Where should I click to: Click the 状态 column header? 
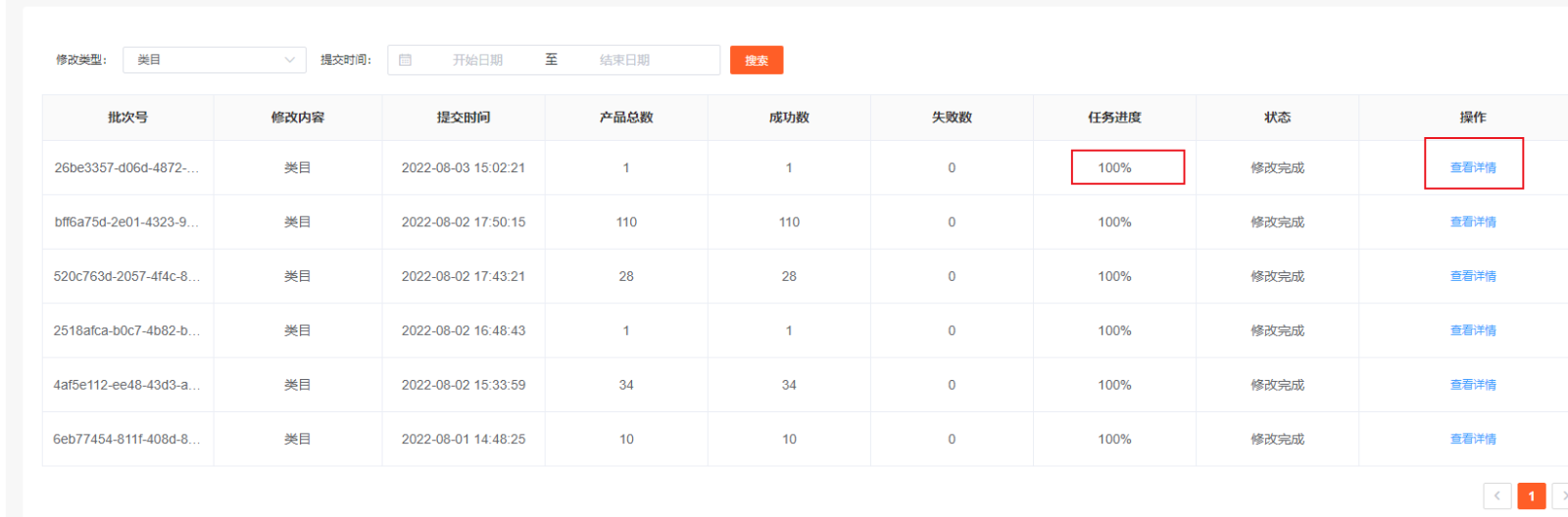tap(1277, 117)
